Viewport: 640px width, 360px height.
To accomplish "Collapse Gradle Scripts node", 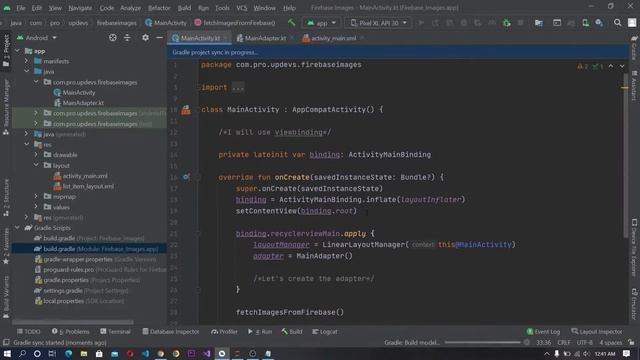I will click(x=18, y=228).
